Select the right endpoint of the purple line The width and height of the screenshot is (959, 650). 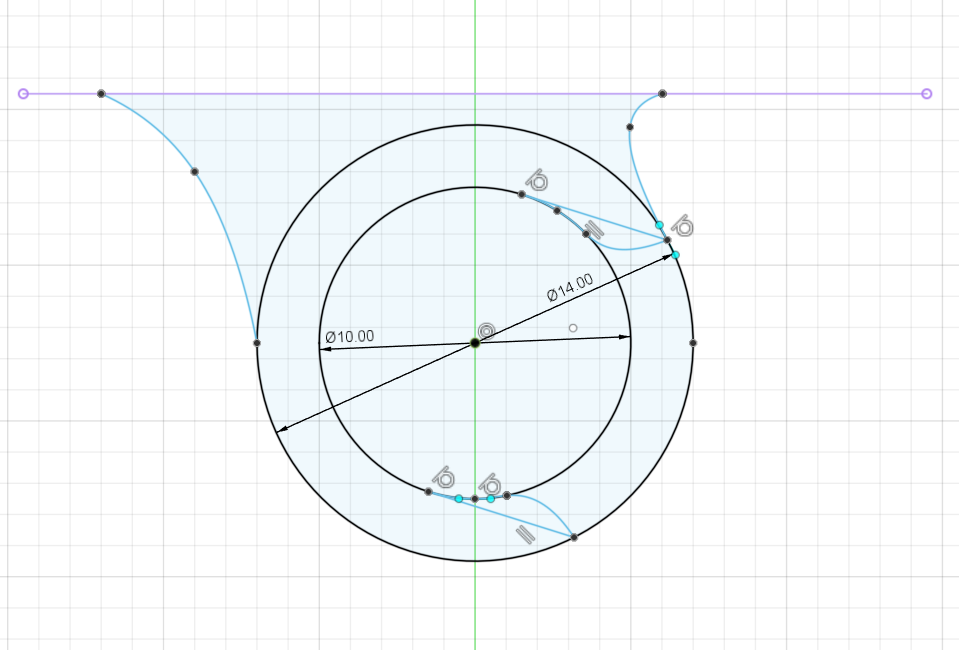pos(926,94)
